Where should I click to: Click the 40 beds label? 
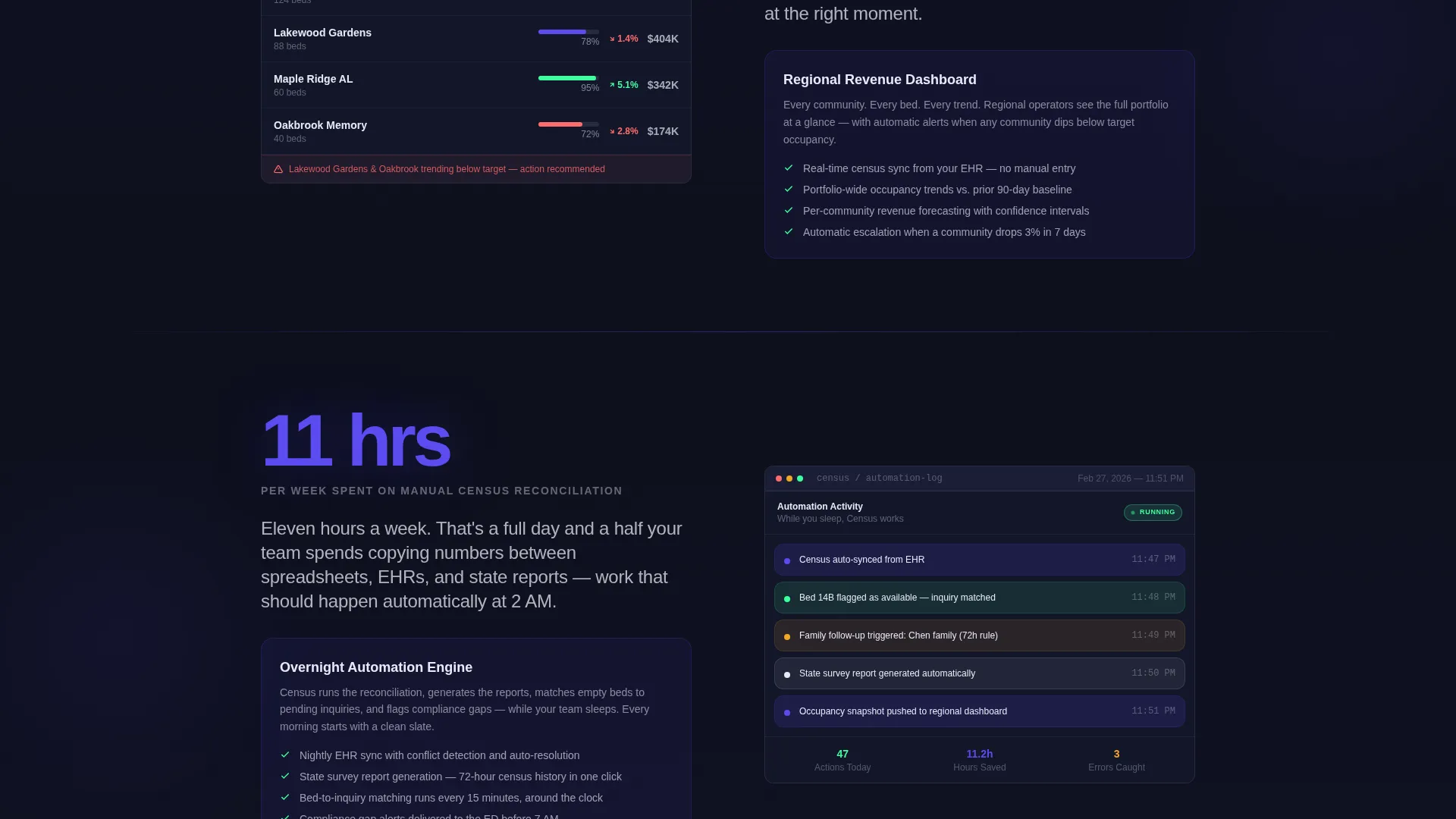(290, 139)
